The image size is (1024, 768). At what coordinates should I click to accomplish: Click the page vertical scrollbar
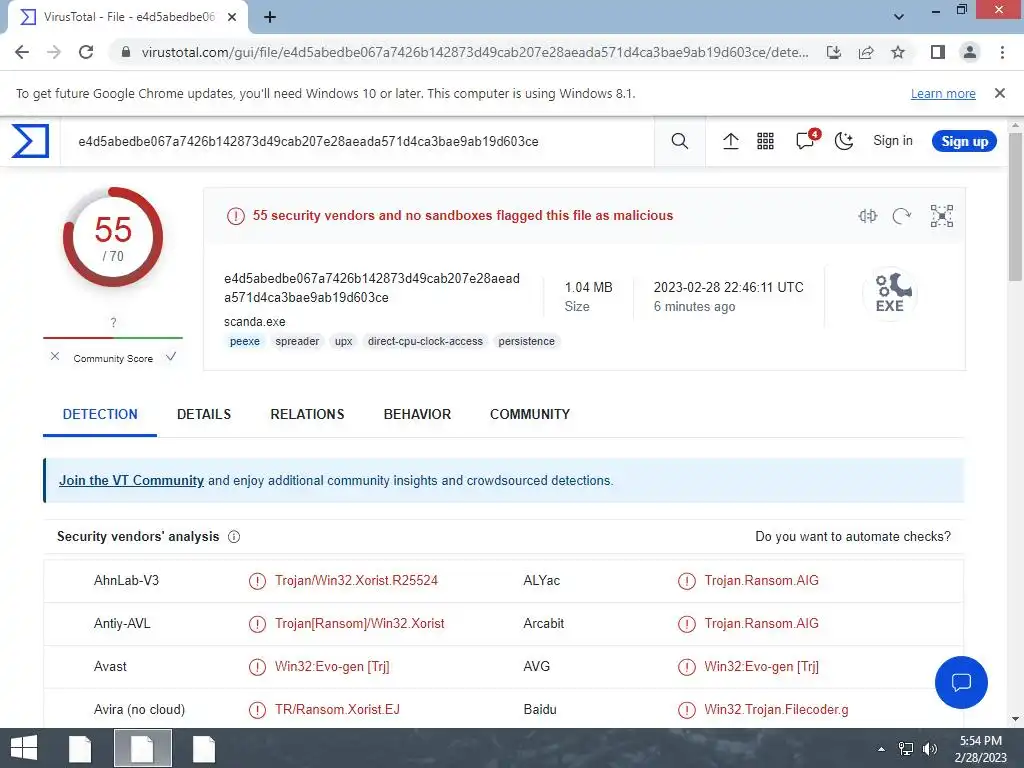coord(1016,208)
